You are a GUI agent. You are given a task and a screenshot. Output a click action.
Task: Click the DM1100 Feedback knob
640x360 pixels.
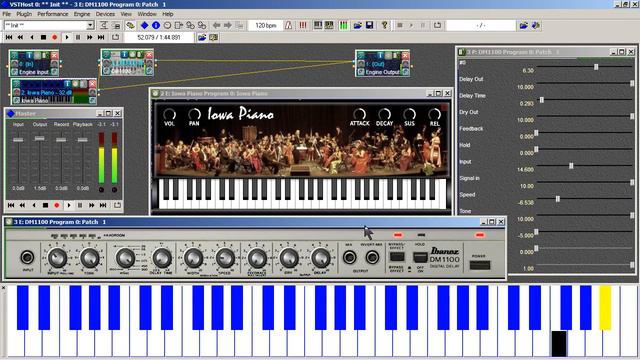[257, 258]
